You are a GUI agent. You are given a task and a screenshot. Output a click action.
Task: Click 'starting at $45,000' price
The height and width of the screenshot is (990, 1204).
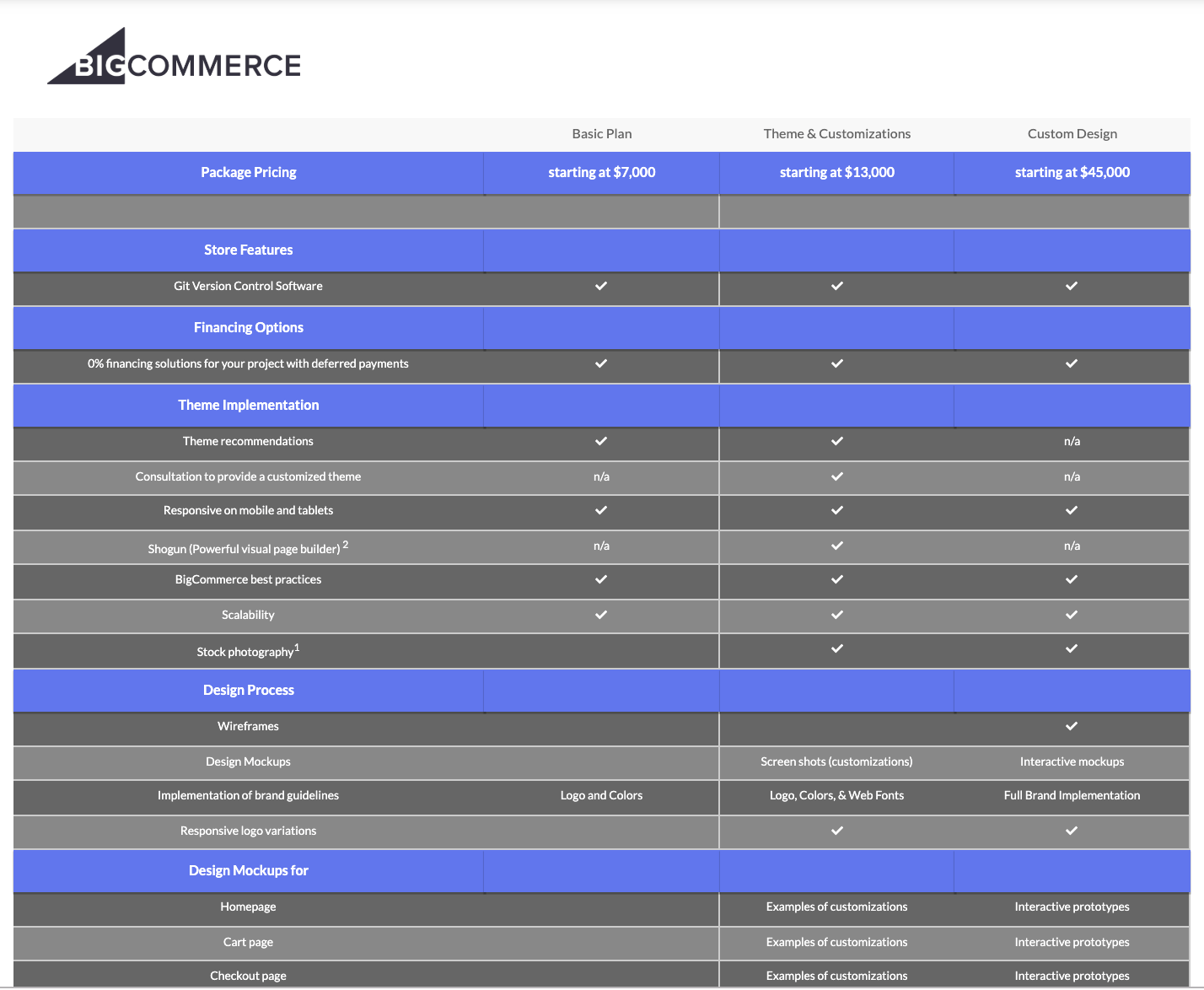[x=1072, y=172]
